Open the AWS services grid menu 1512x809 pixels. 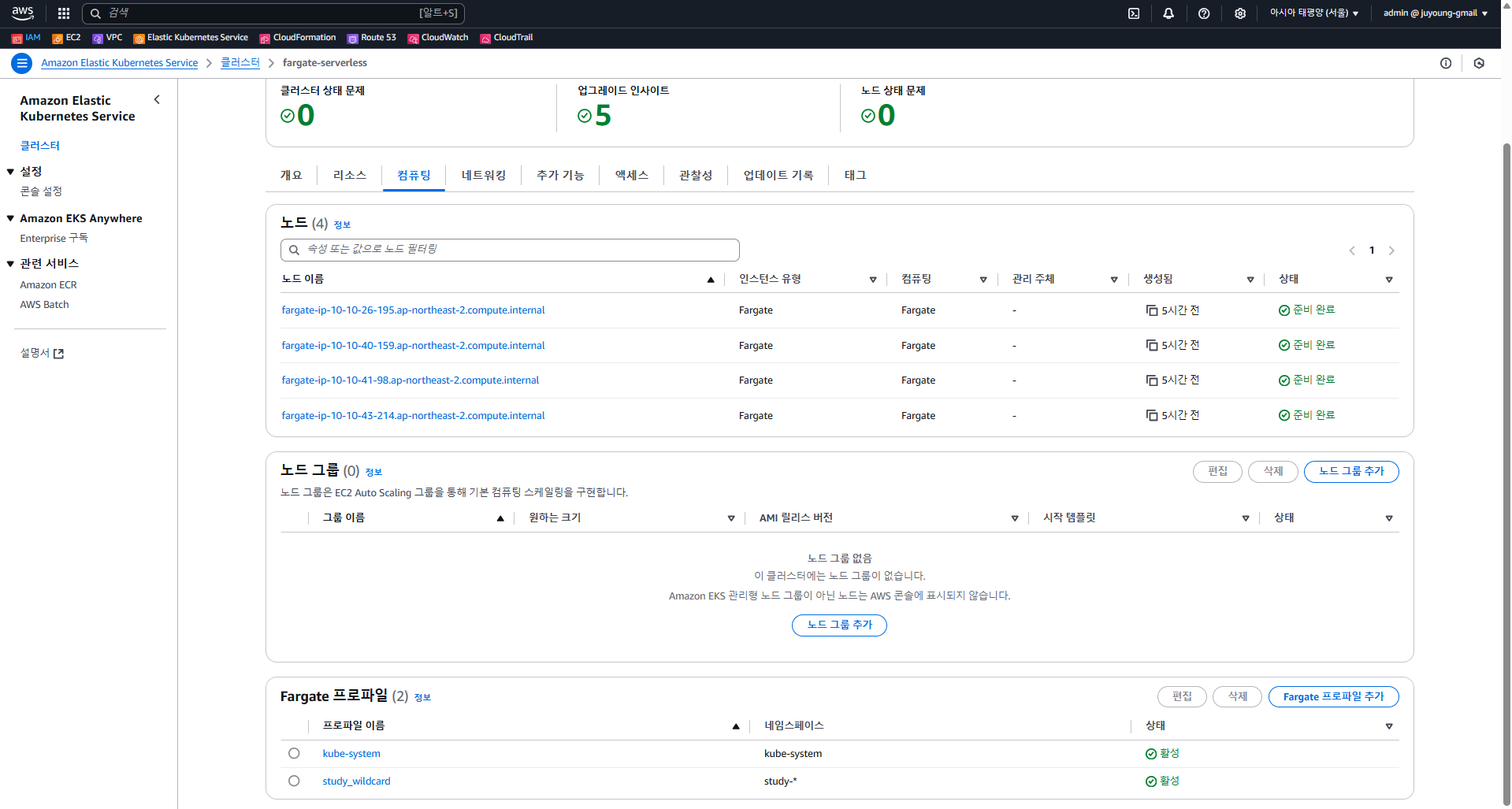click(64, 13)
